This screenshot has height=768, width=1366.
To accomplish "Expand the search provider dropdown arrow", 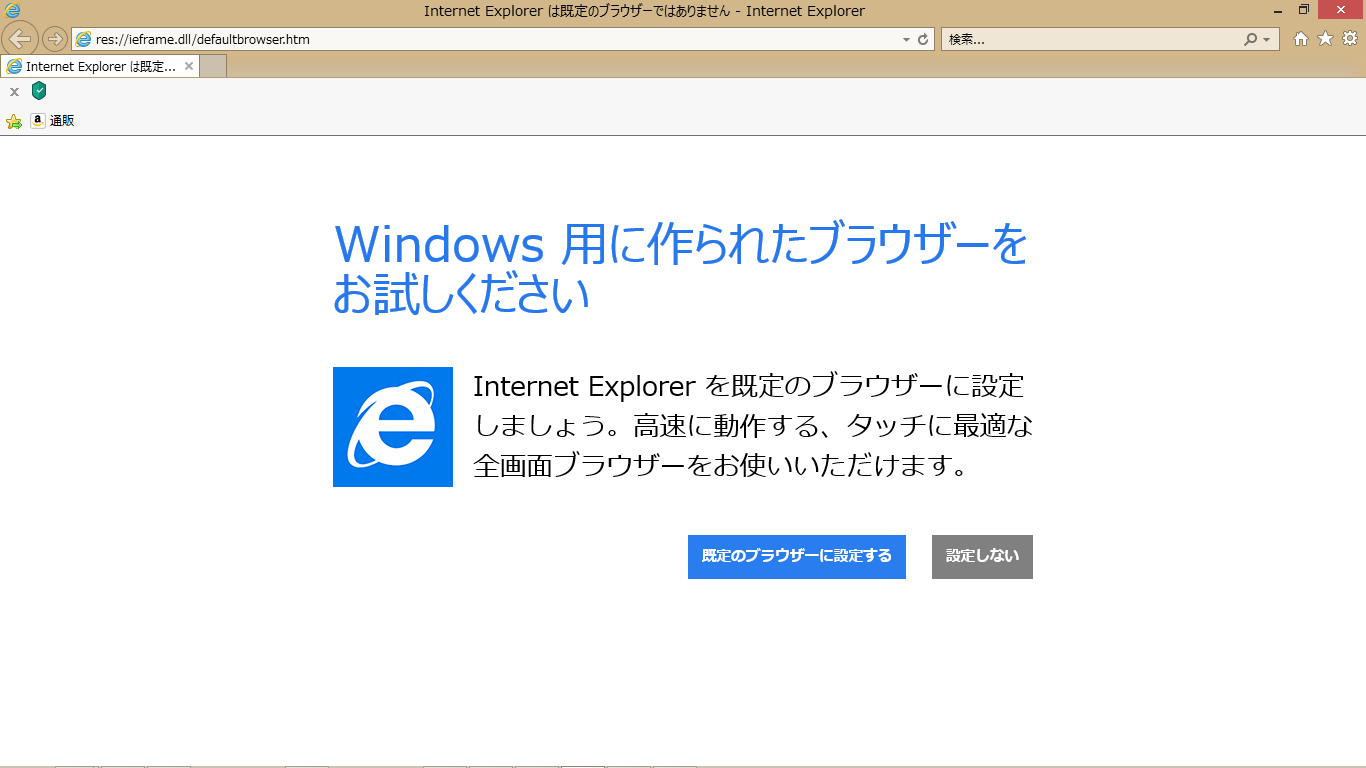I will tap(1266, 40).
